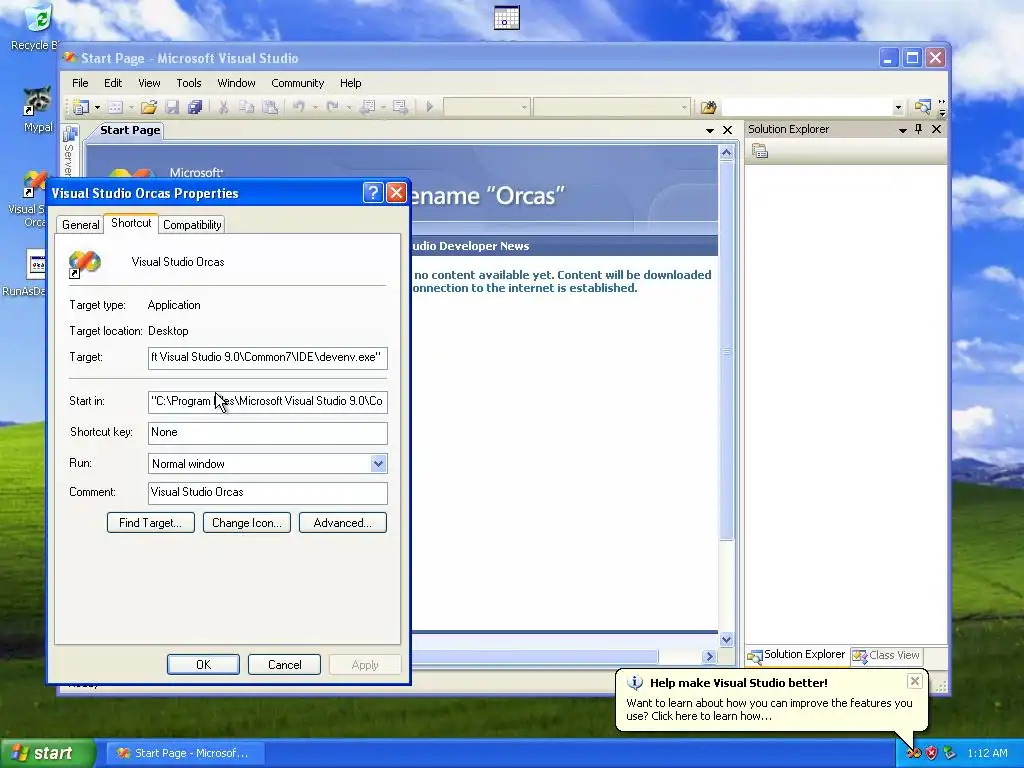Click the Shortcut key field showing None
This screenshot has height=768, width=1024.
pos(268,432)
